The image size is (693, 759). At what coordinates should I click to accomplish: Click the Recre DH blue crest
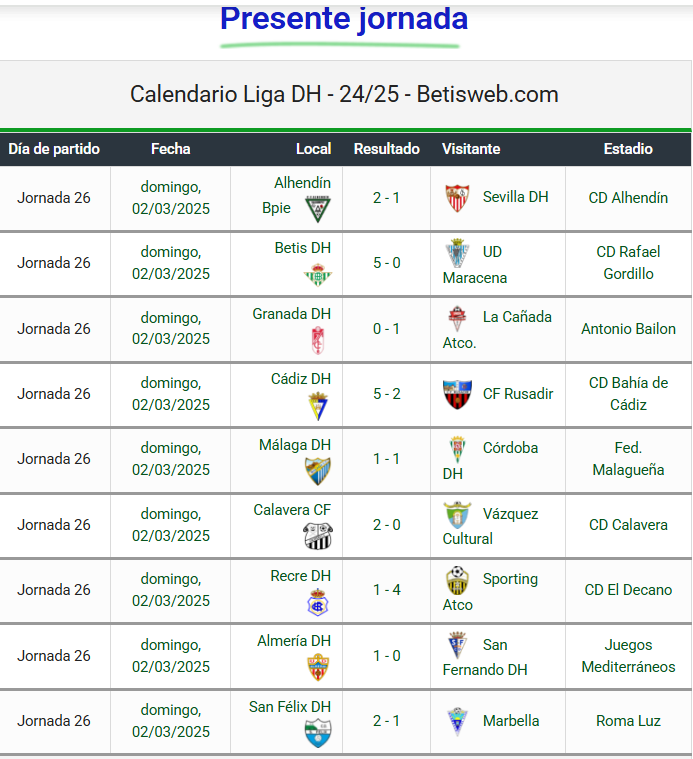pyautogui.click(x=317, y=602)
